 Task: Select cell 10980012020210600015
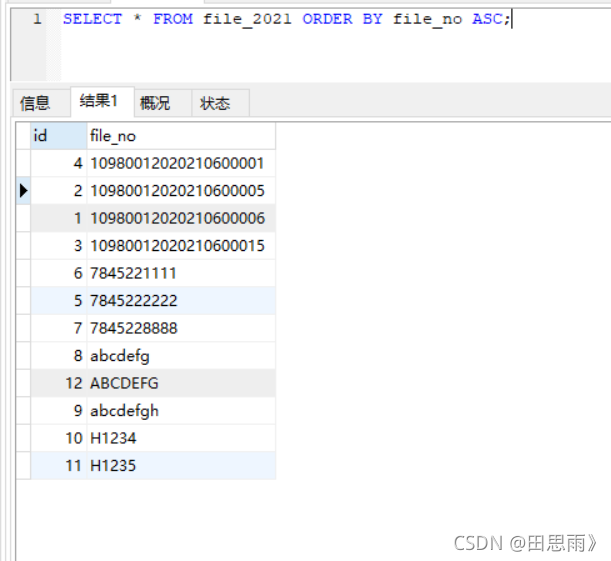[x=181, y=246]
